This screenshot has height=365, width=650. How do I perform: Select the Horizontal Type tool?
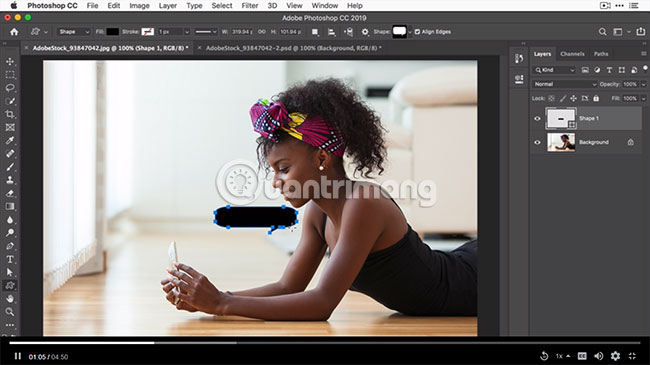click(x=10, y=259)
